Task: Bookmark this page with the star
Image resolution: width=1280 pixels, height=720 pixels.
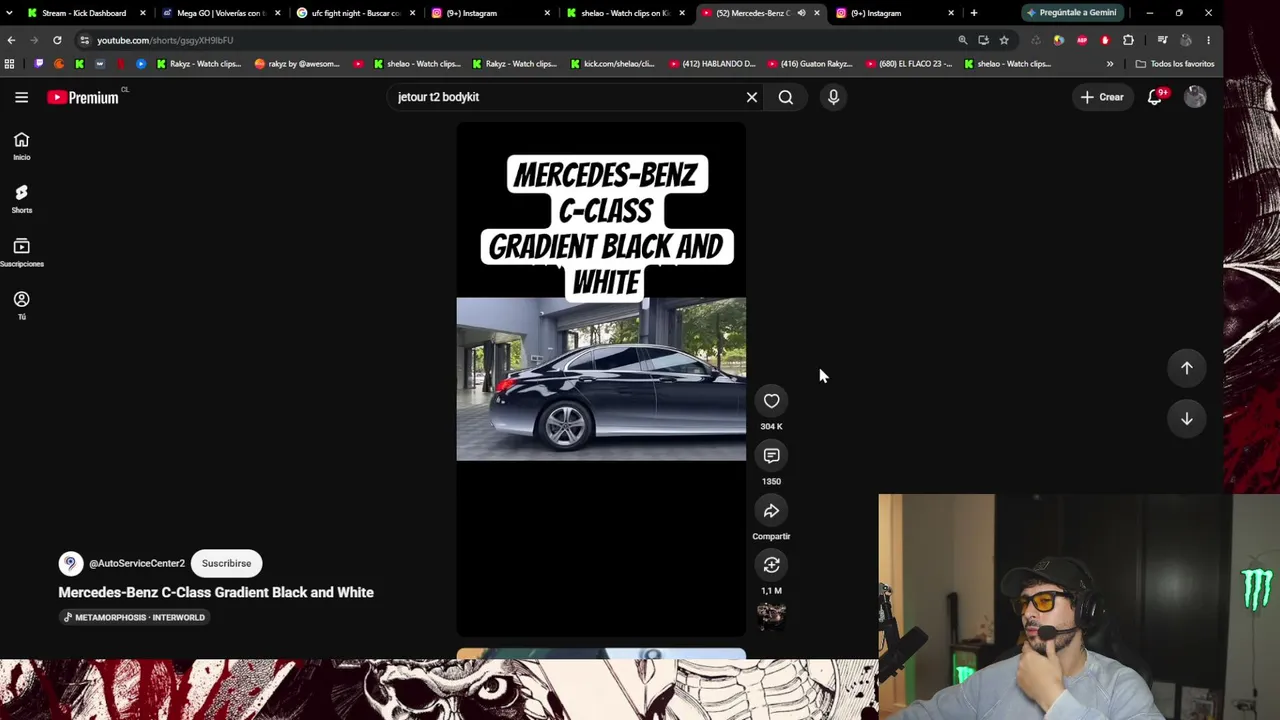Action: pos(1004,40)
